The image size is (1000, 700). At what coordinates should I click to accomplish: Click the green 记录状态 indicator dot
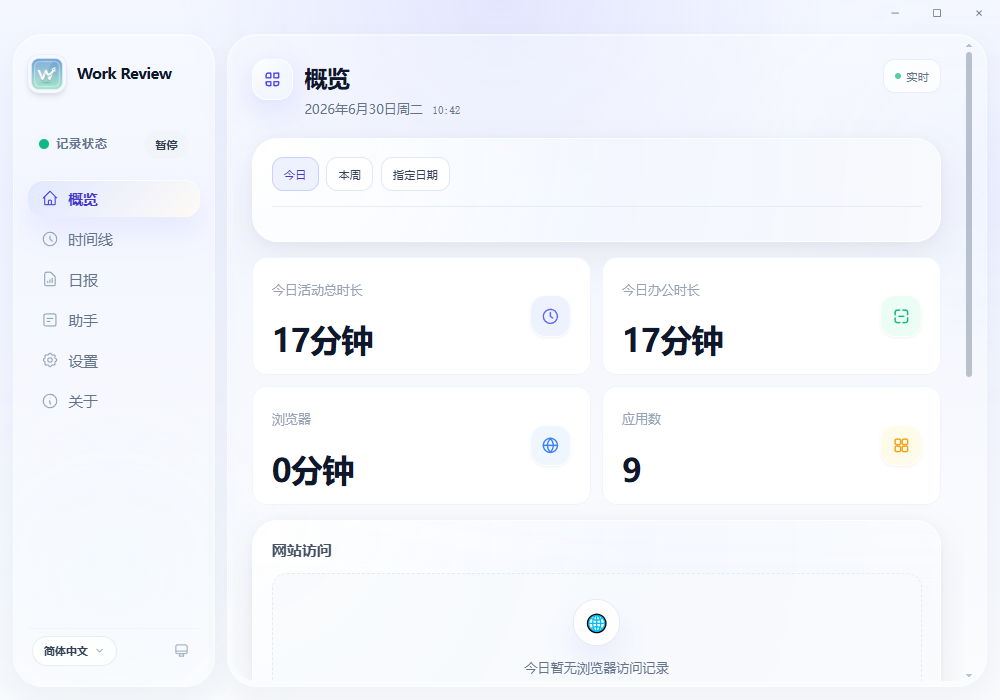[x=44, y=144]
